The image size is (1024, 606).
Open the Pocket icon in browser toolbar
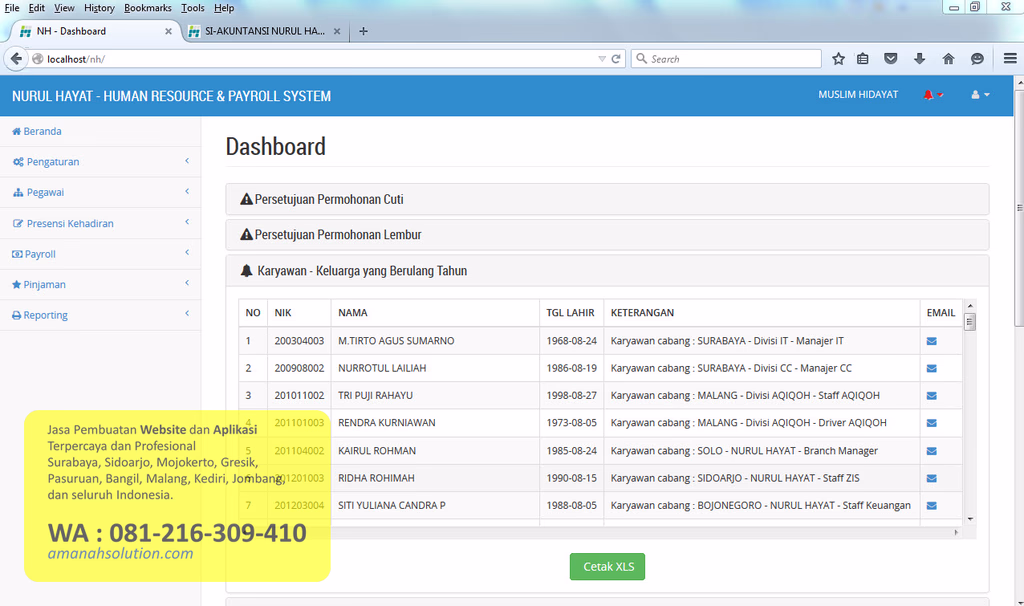click(891, 59)
